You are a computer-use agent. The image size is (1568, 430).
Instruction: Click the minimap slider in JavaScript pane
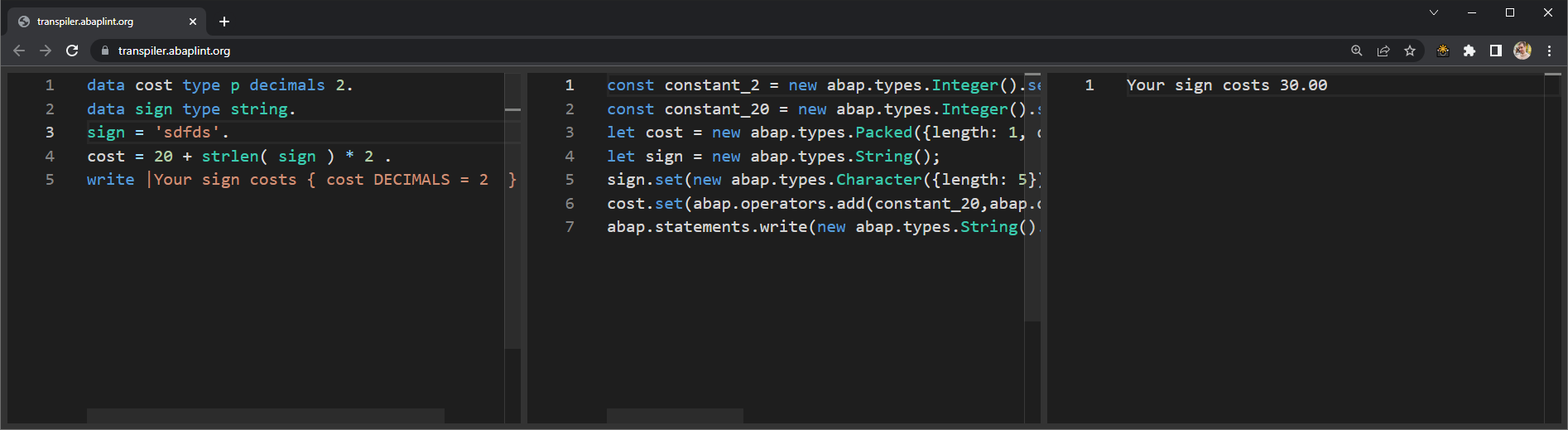coord(1032,196)
